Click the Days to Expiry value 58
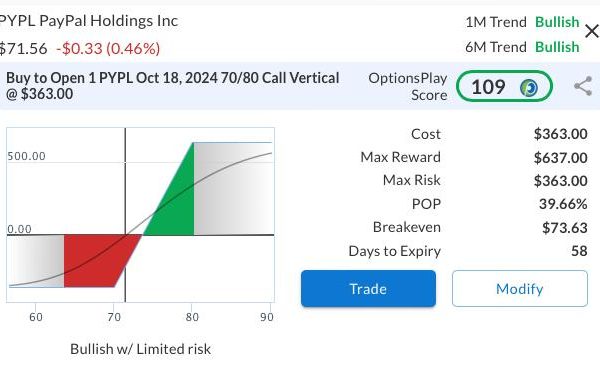Image resolution: width=600 pixels, height=366 pixels. (x=579, y=251)
